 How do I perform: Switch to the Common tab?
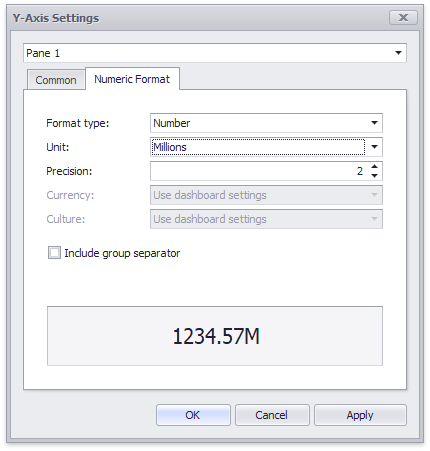(x=56, y=80)
